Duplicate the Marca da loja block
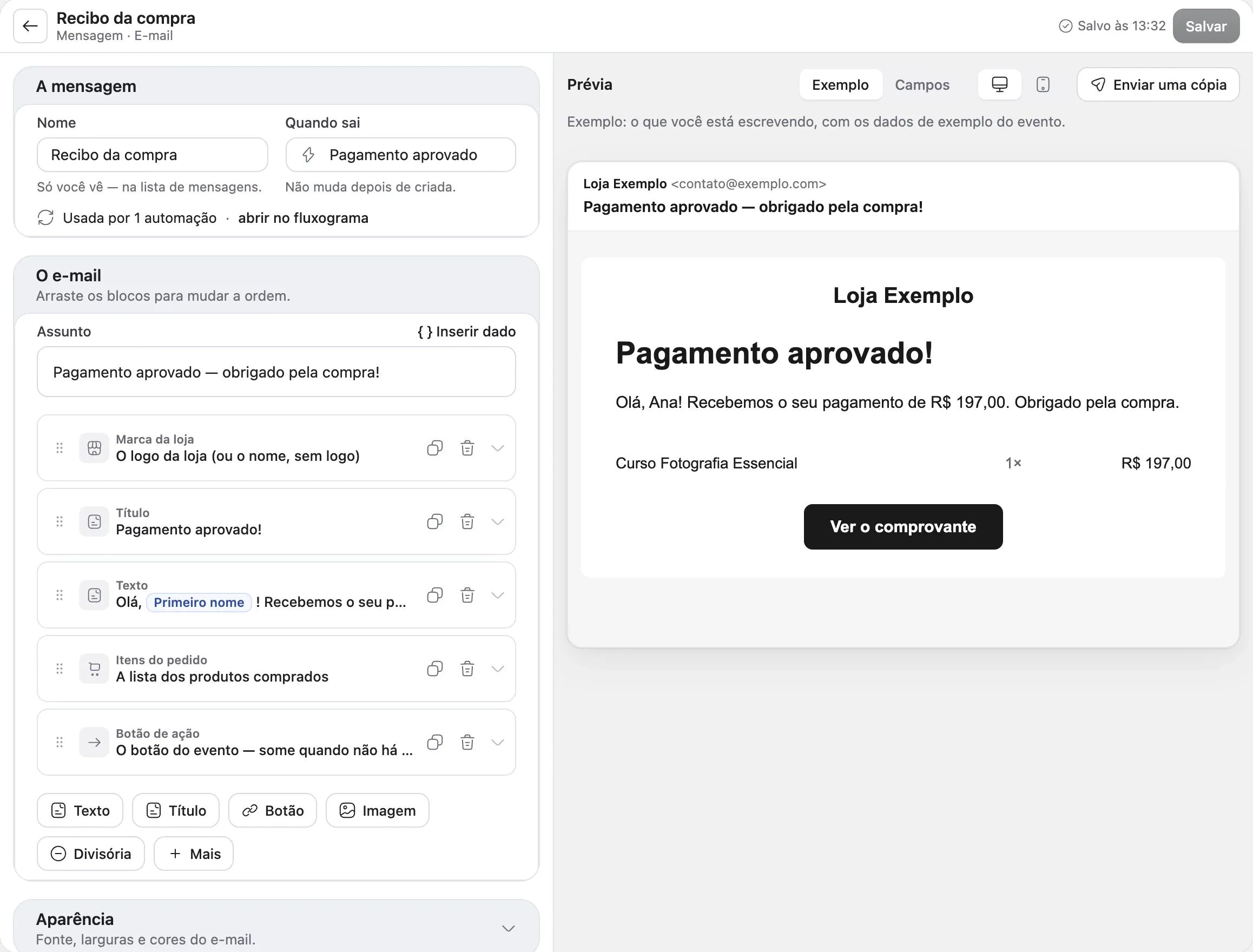Image resolution: width=1253 pixels, height=952 pixels. point(434,448)
